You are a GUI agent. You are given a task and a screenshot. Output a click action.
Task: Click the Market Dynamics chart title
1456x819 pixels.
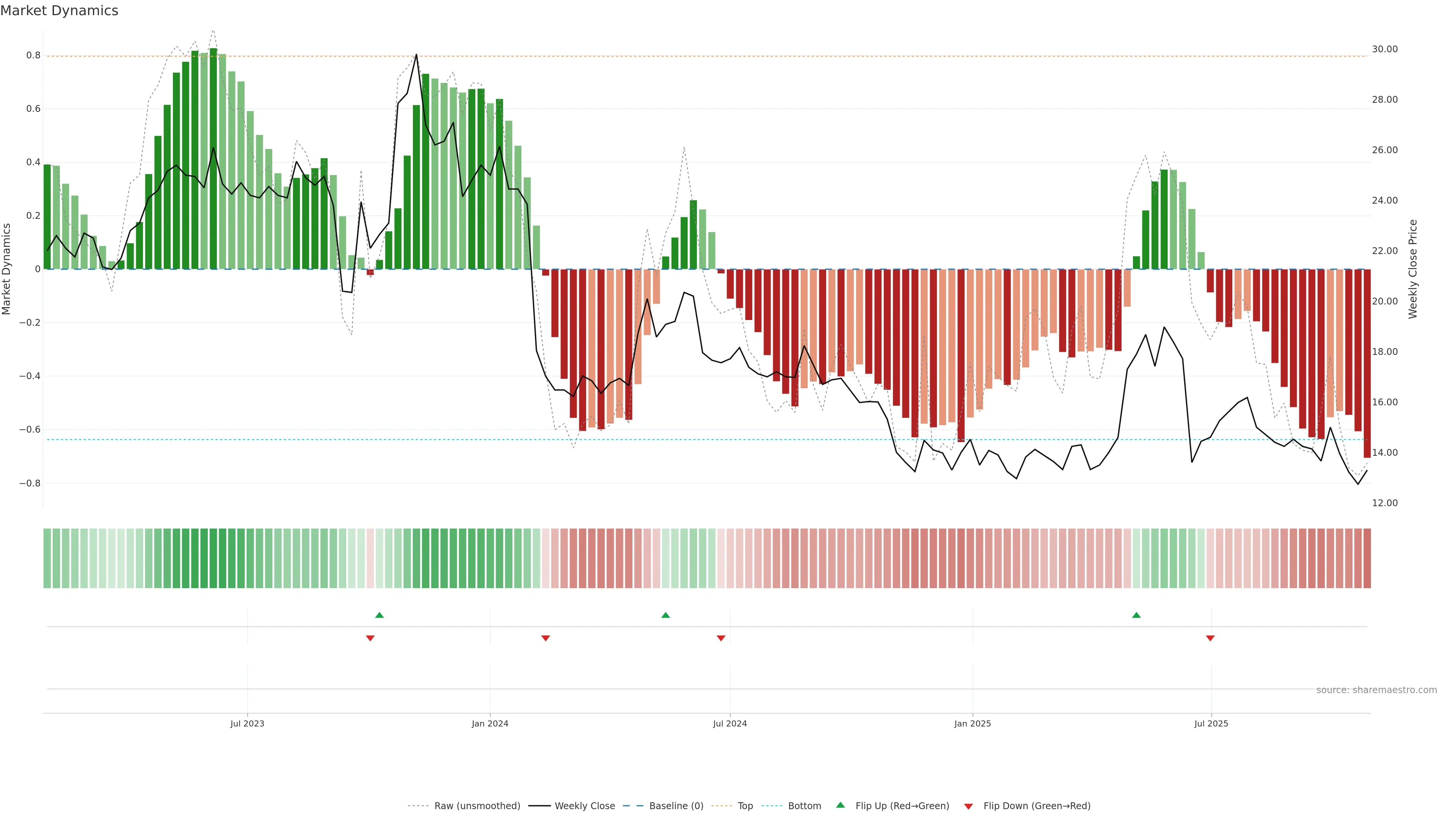(60, 11)
